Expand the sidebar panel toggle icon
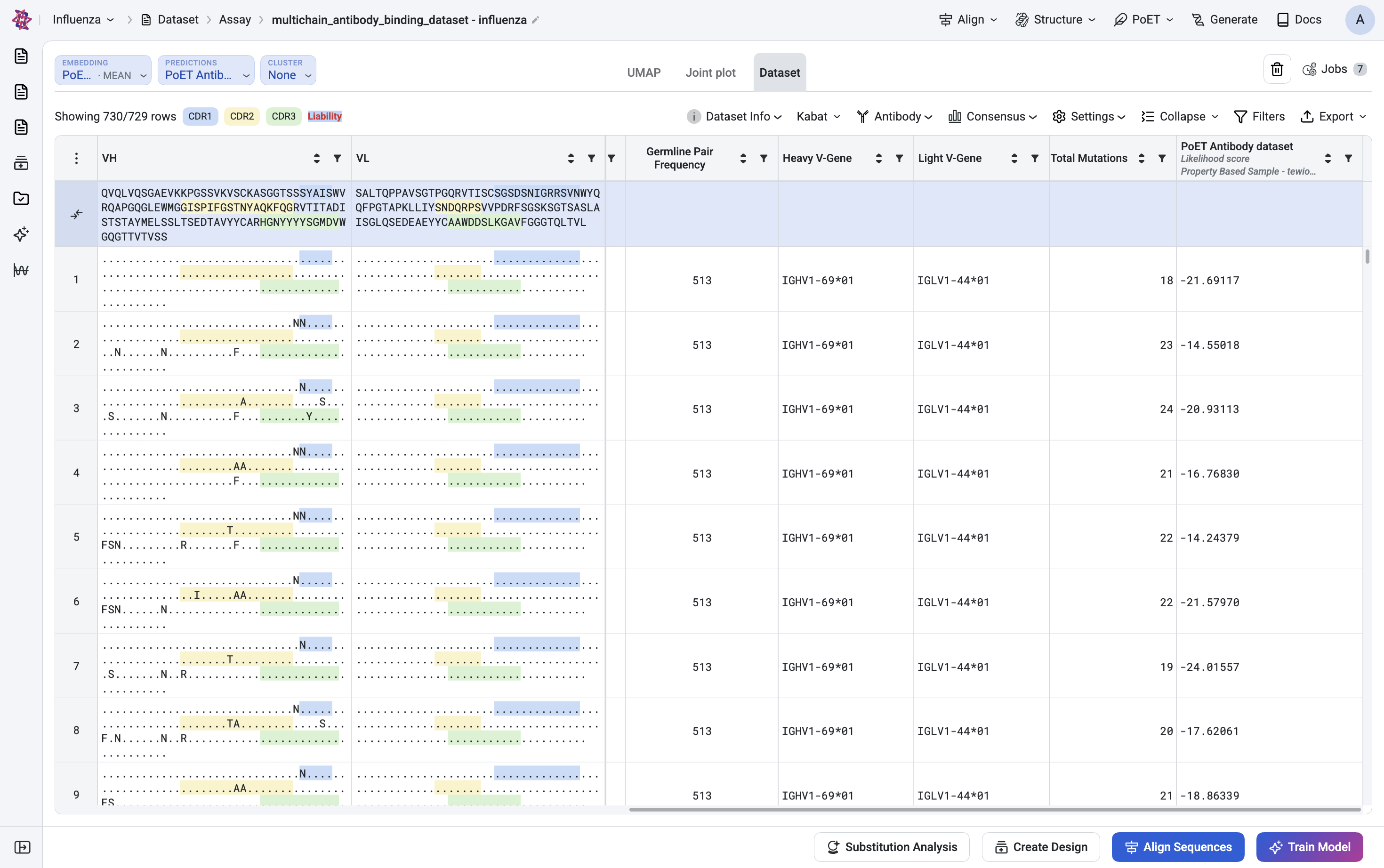 [23, 847]
